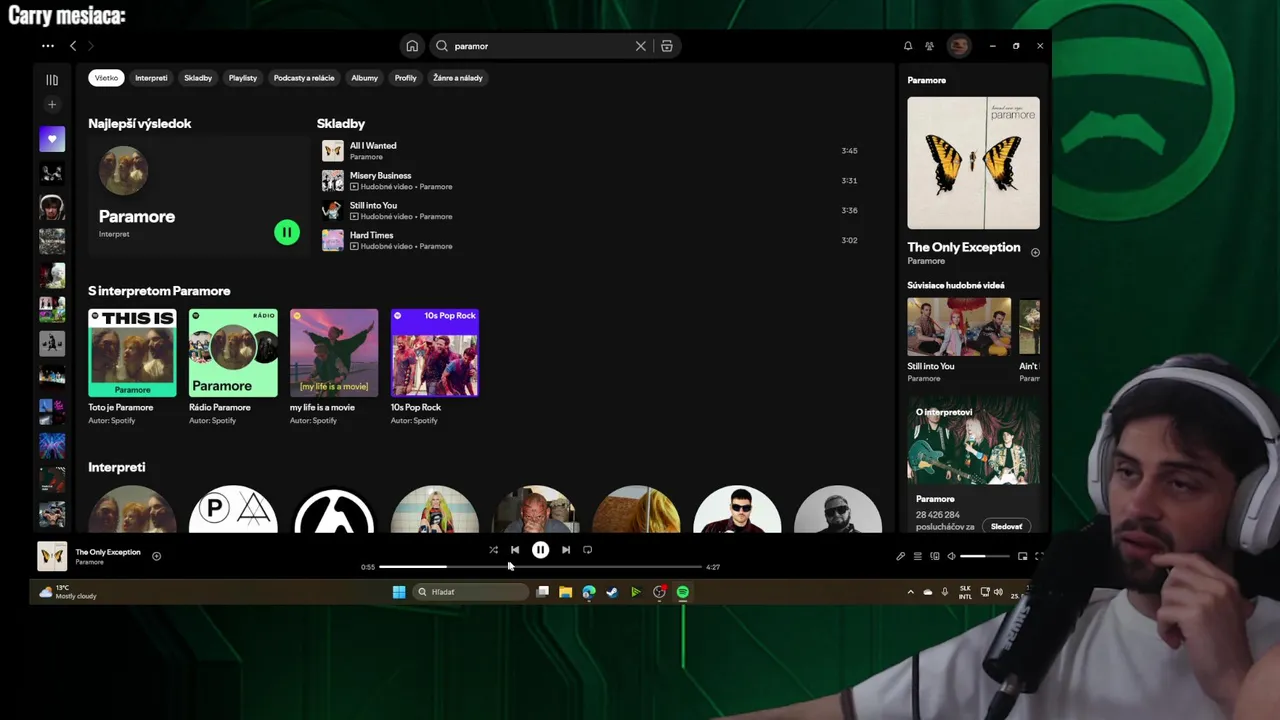Open friend activity icon in the top bar
The height and width of the screenshot is (720, 1280).
[929, 46]
